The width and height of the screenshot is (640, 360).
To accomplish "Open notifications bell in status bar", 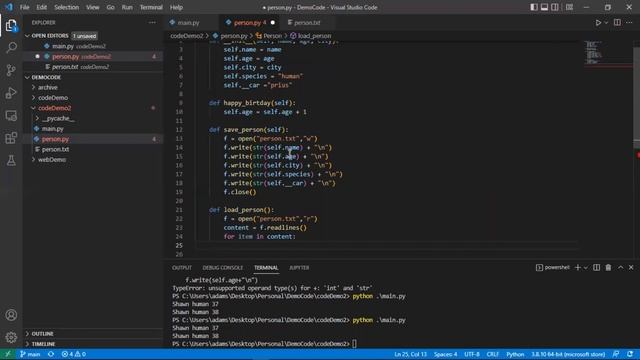I will click(630, 354).
